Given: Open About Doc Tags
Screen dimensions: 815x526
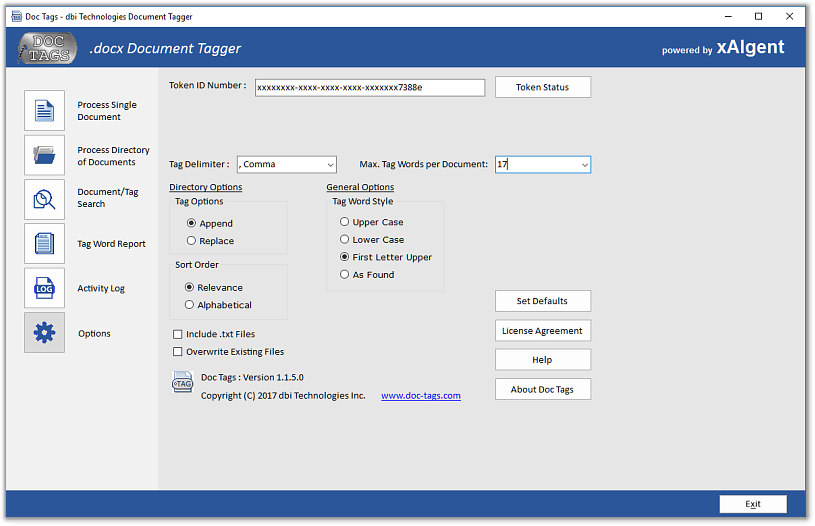Looking at the screenshot, I should [x=542, y=389].
